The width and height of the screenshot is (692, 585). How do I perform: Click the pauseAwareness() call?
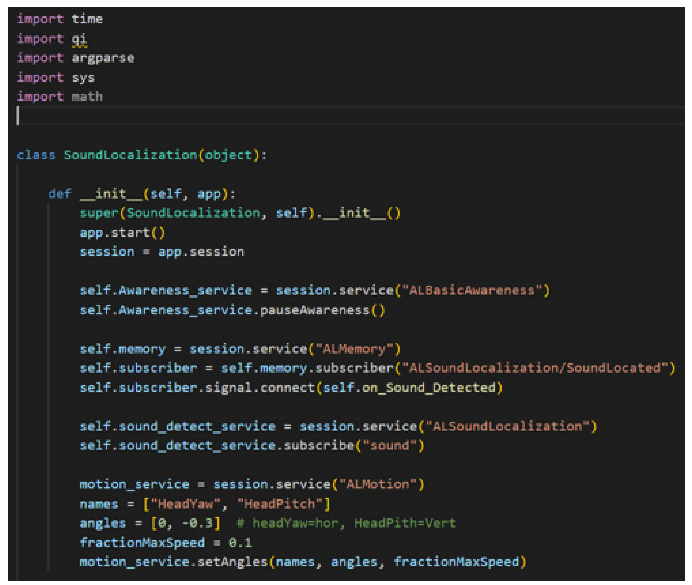(322, 310)
